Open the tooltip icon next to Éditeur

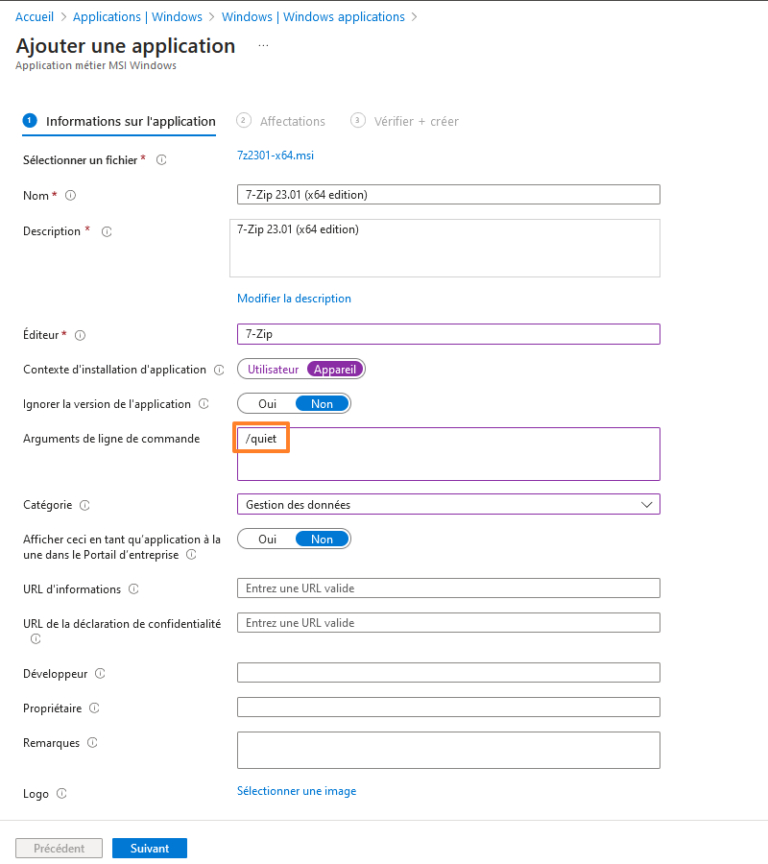click(x=79, y=334)
